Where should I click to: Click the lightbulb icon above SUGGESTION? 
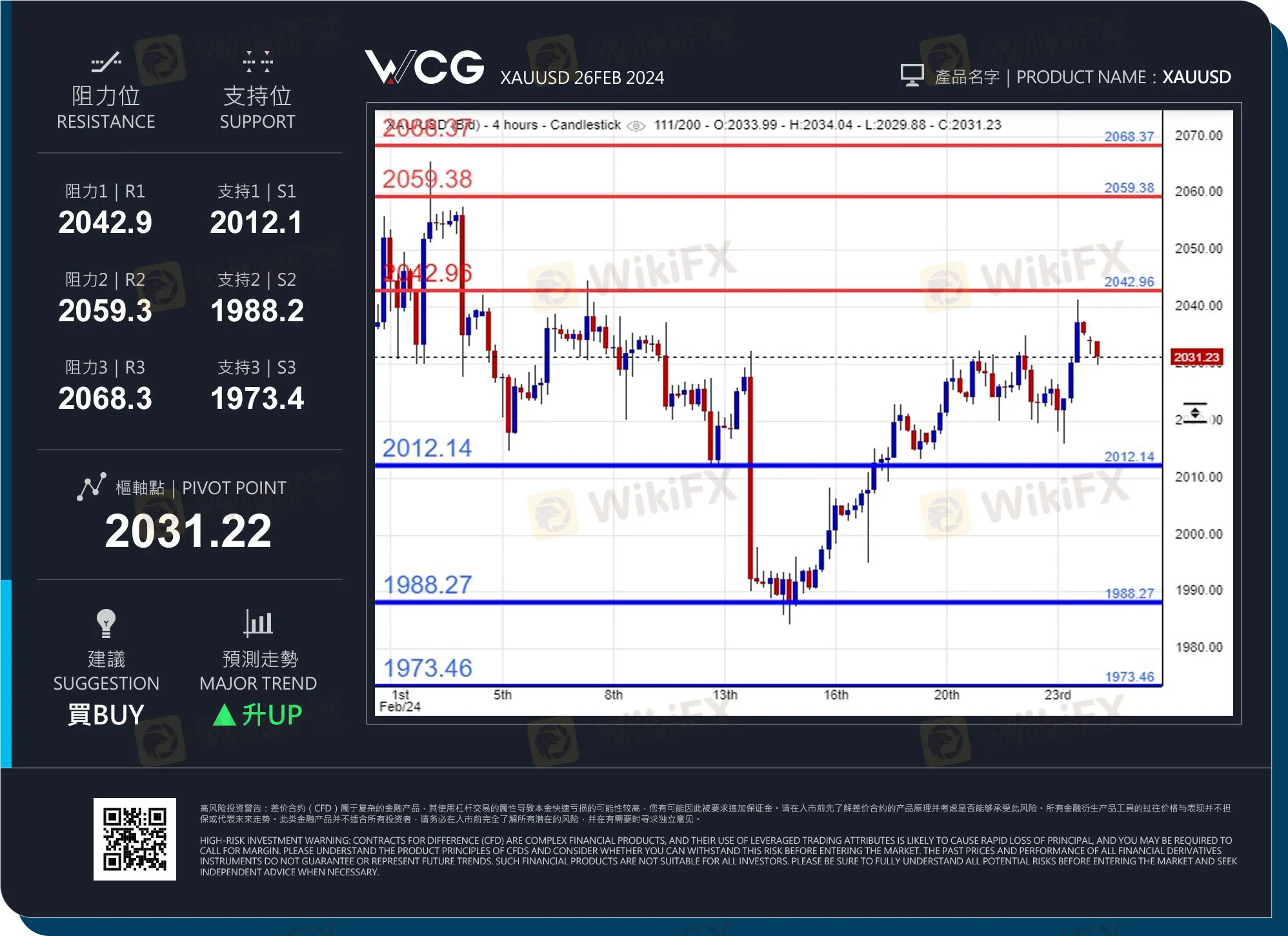pos(106,621)
